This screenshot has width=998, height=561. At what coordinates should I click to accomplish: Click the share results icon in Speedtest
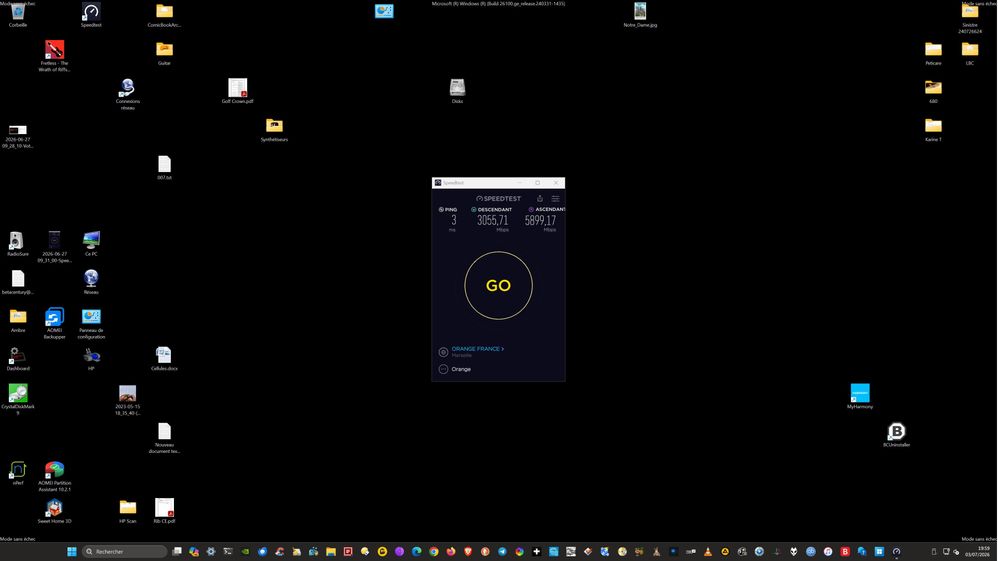tap(540, 199)
